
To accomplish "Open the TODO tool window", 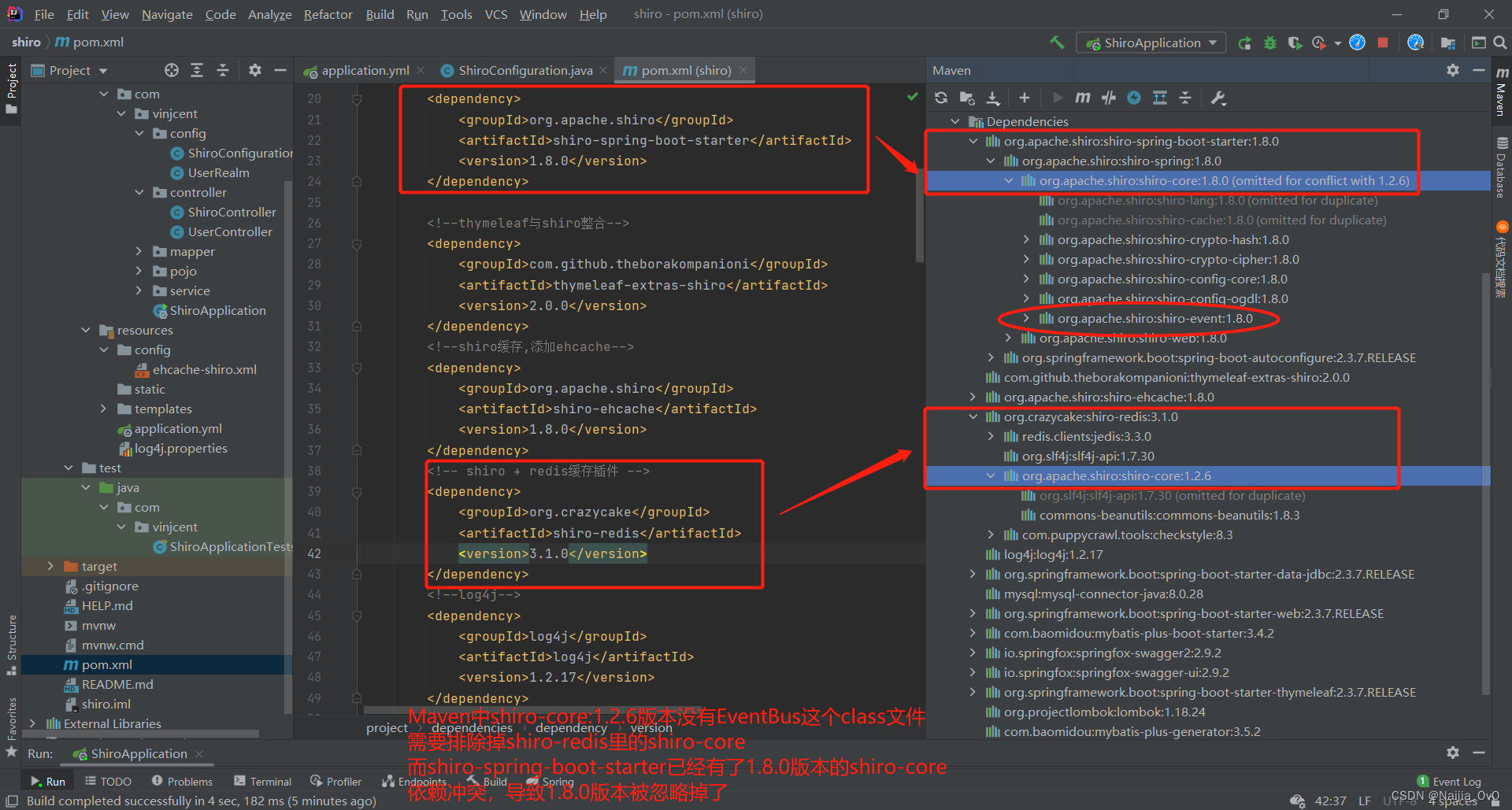I will [109, 781].
